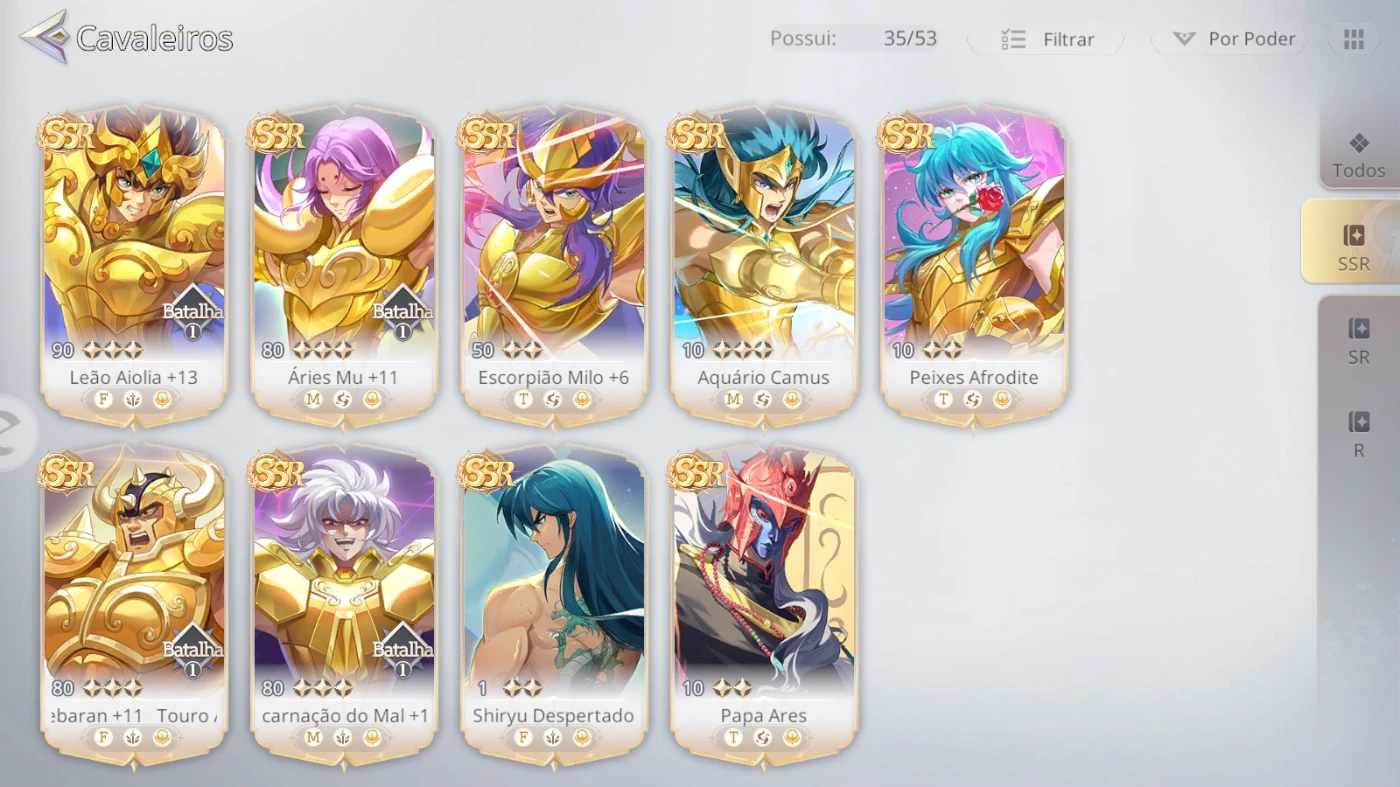Select Escorpião Milo +6 card
Image resolution: width=1400 pixels, height=787 pixels.
coord(554,265)
